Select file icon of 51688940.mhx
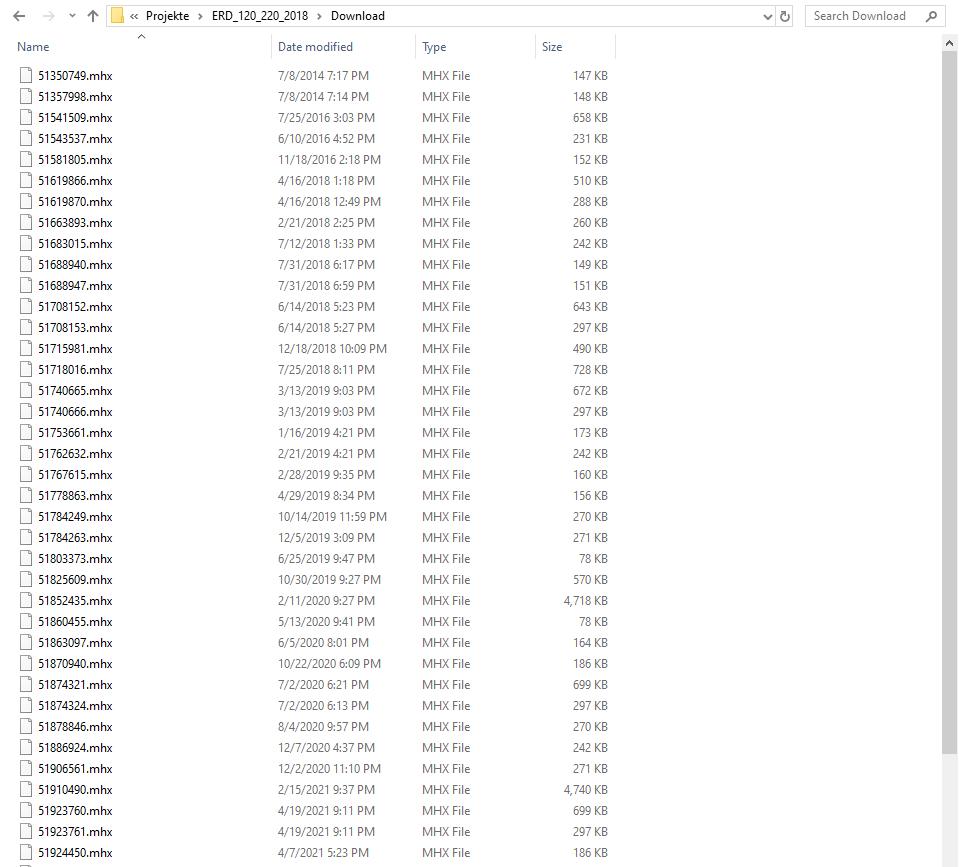959x867 pixels. click(x=26, y=264)
